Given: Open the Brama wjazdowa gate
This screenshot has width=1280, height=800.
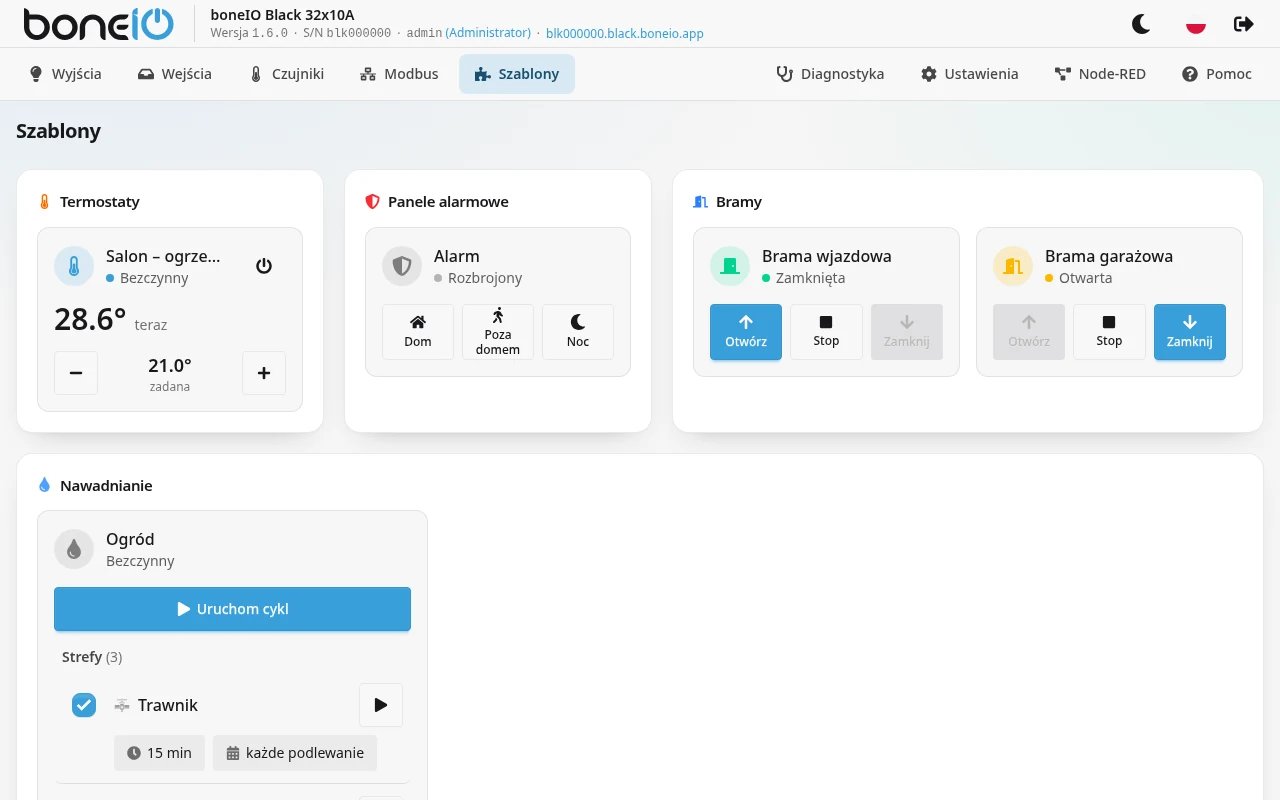Looking at the screenshot, I should [746, 332].
